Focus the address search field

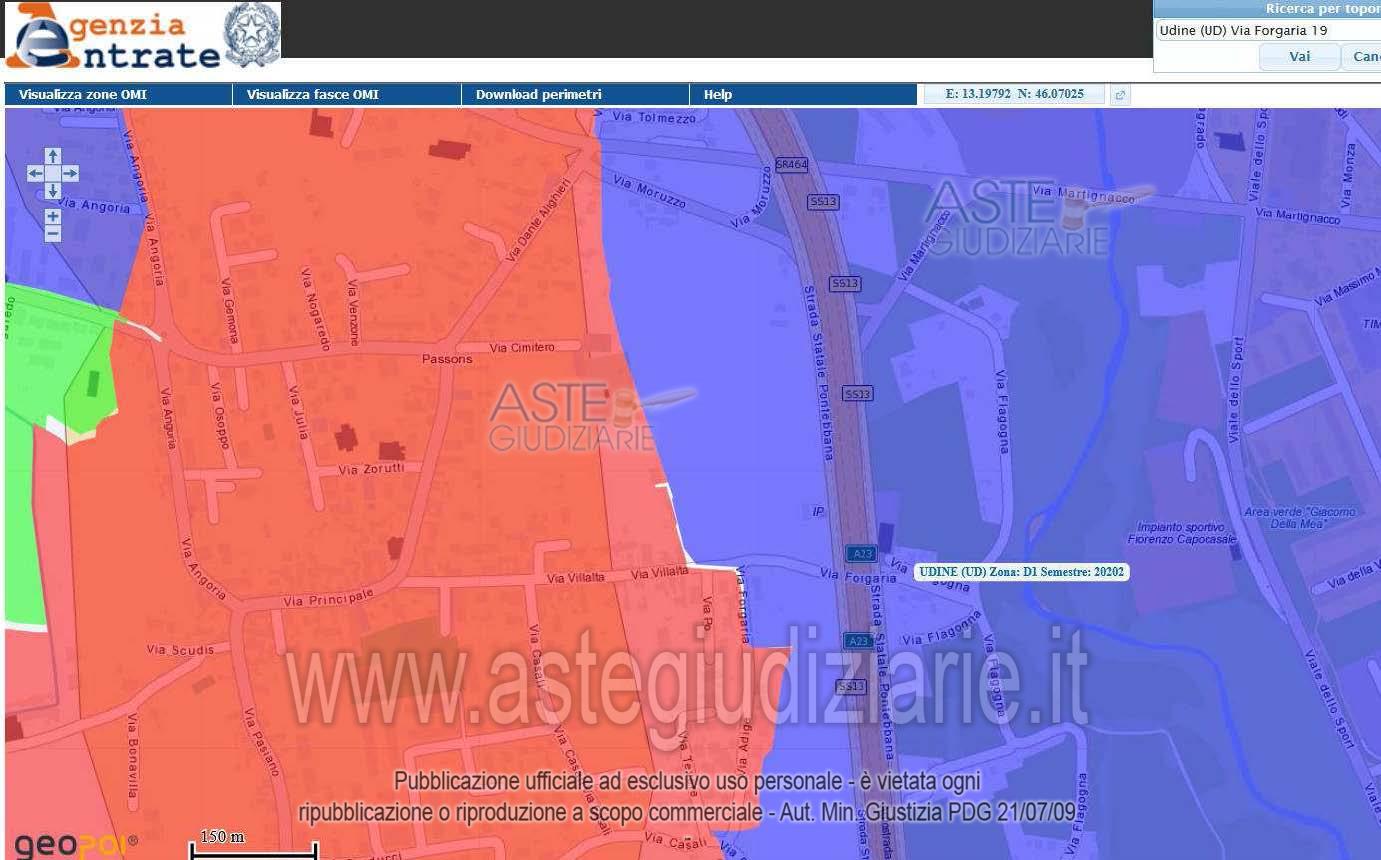point(1268,31)
